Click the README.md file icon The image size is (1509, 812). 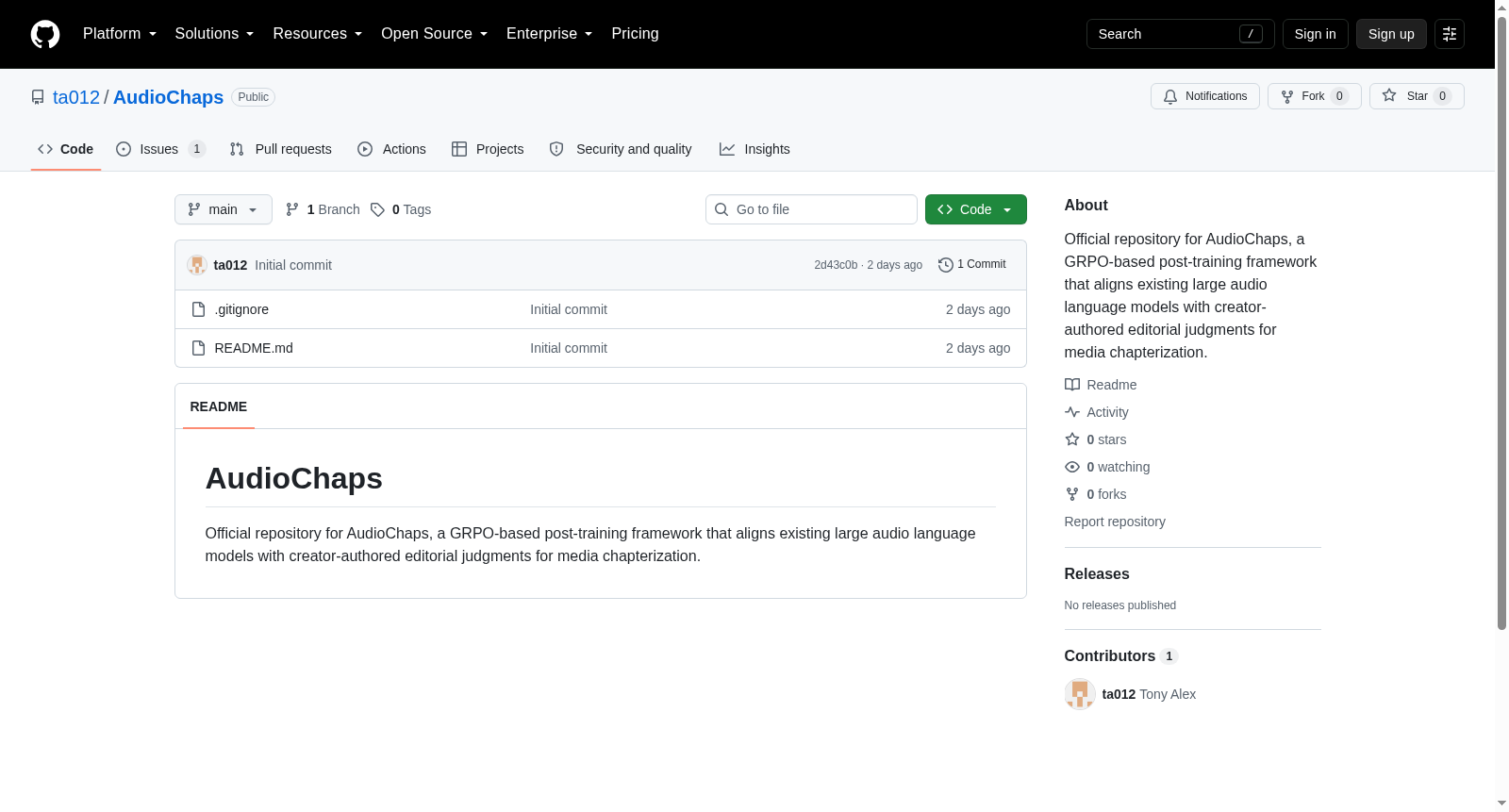198,348
